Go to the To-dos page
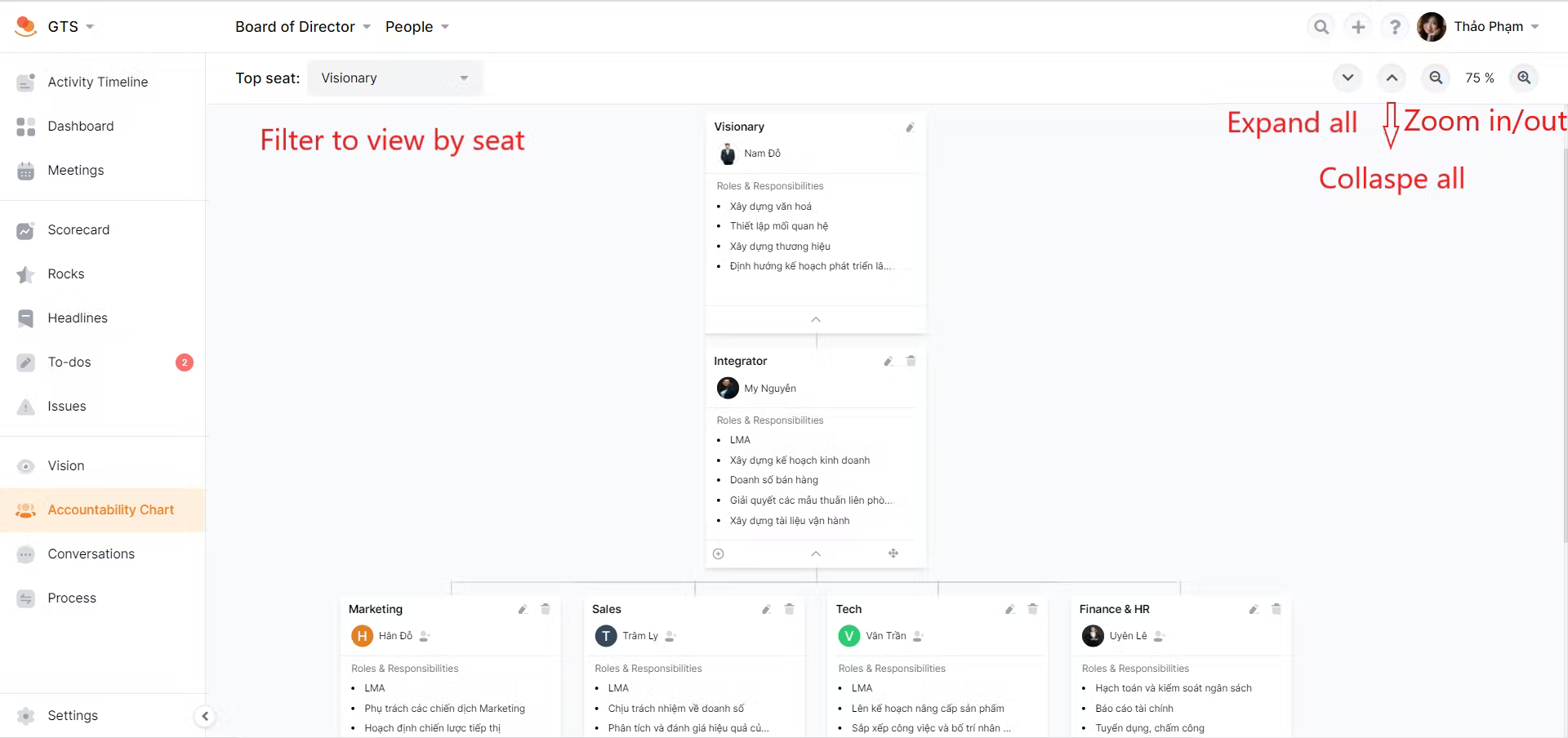The height and width of the screenshot is (738, 1568). 69,362
